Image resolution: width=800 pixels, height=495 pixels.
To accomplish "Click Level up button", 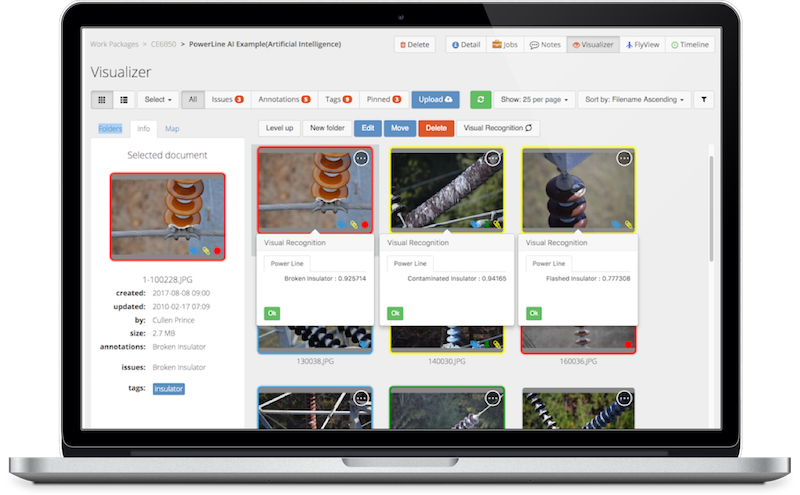I will (x=279, y=128).
